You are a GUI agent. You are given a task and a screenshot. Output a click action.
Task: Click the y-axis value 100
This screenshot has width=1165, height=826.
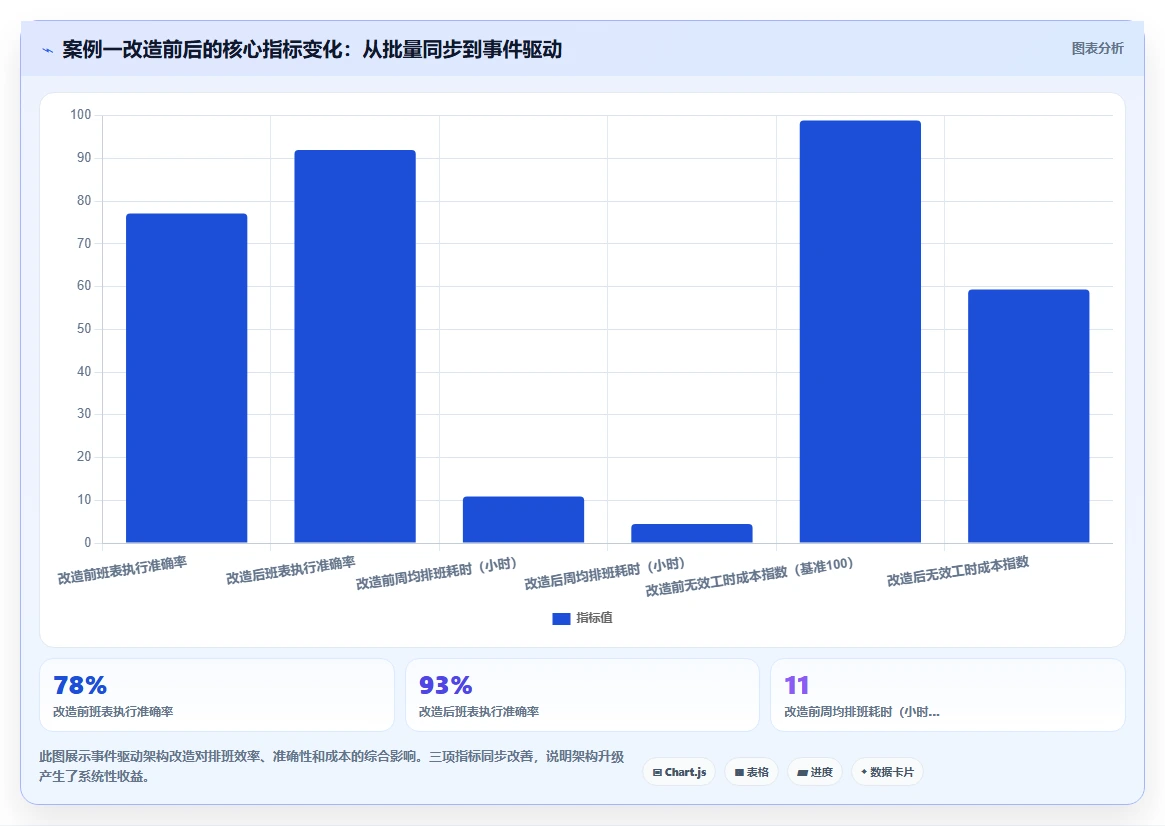point(81,115)
